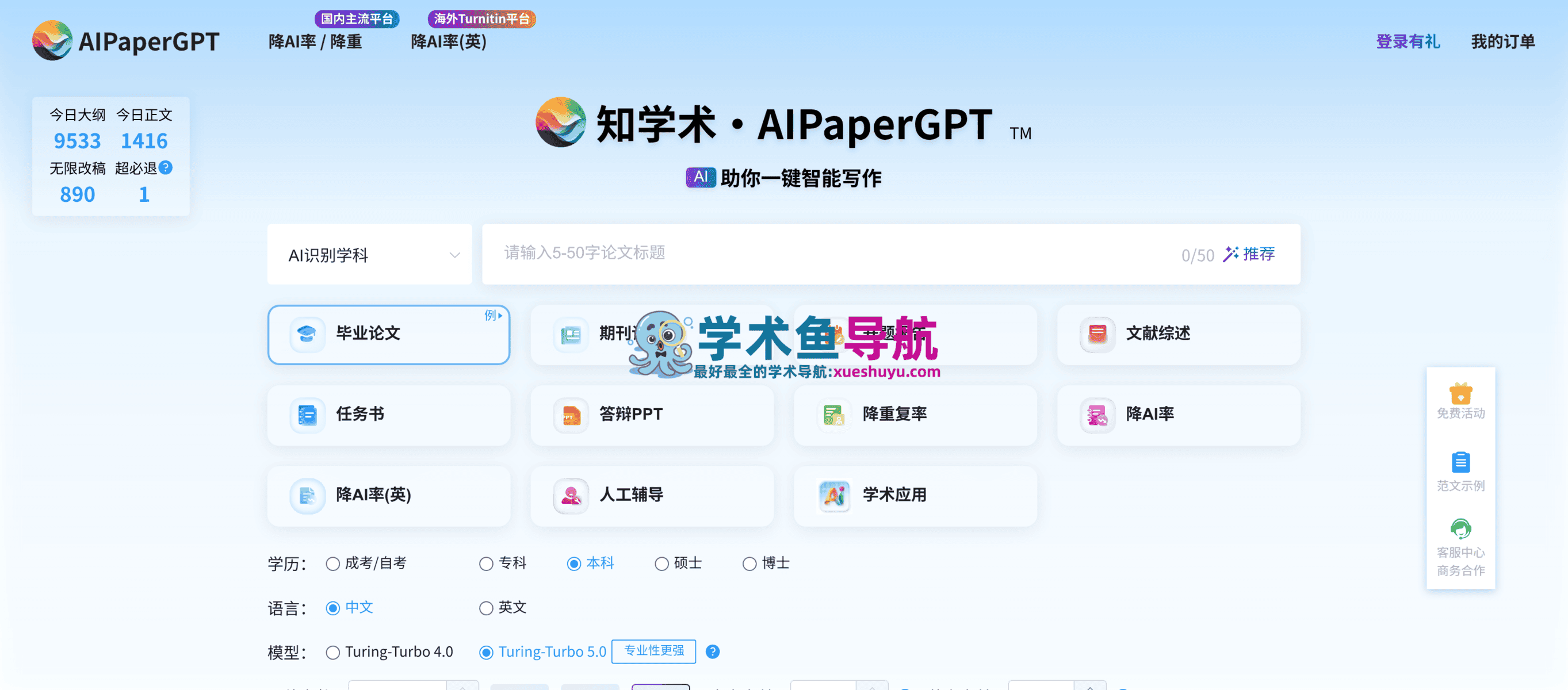Viewport: 1568px width, 690px height.
Task: Click the help icon beside 专业性更强
Action: 712,651
